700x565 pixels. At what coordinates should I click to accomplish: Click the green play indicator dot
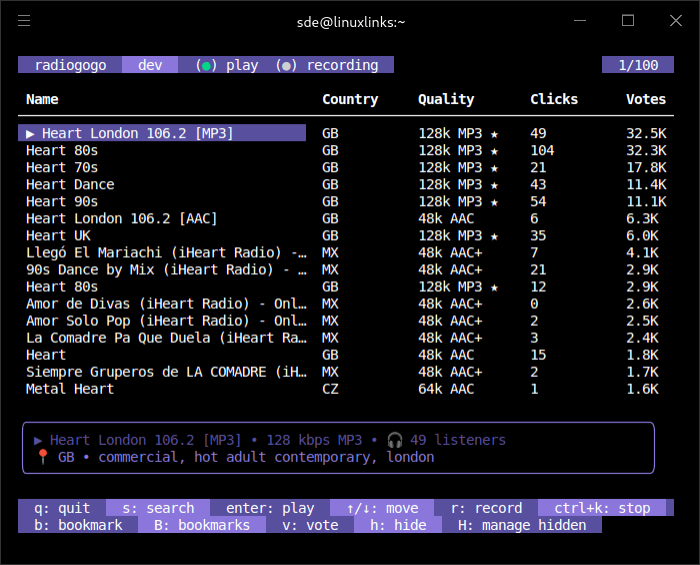click(x=206, y=66)
